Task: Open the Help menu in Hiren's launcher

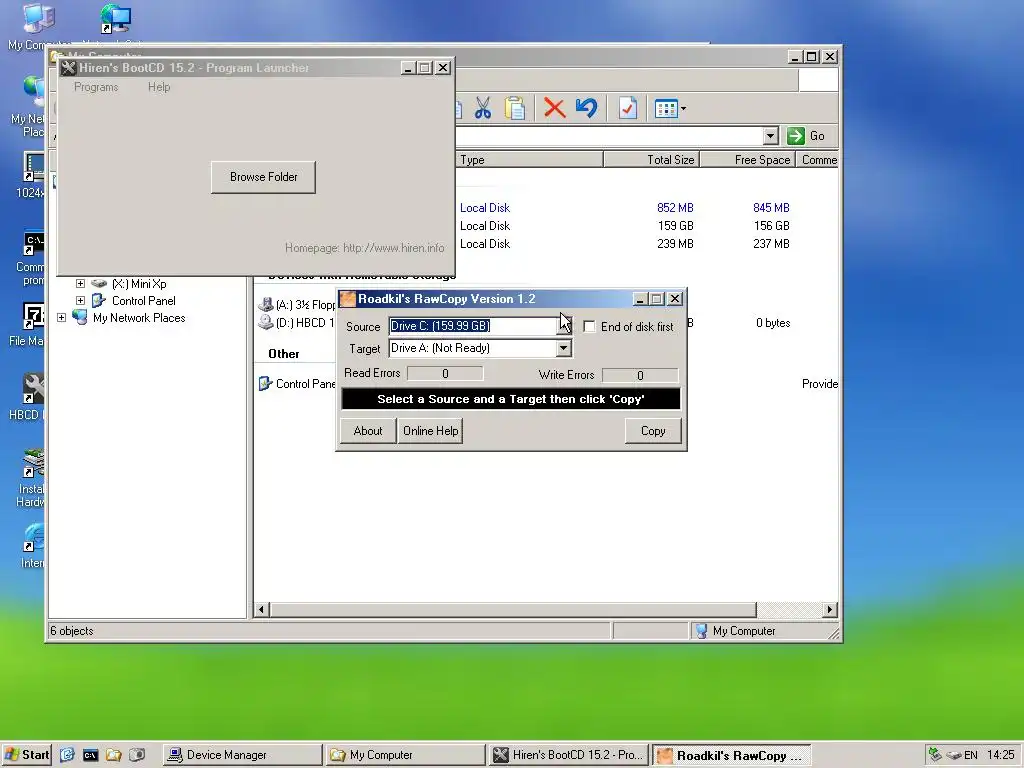Action: 159,87
